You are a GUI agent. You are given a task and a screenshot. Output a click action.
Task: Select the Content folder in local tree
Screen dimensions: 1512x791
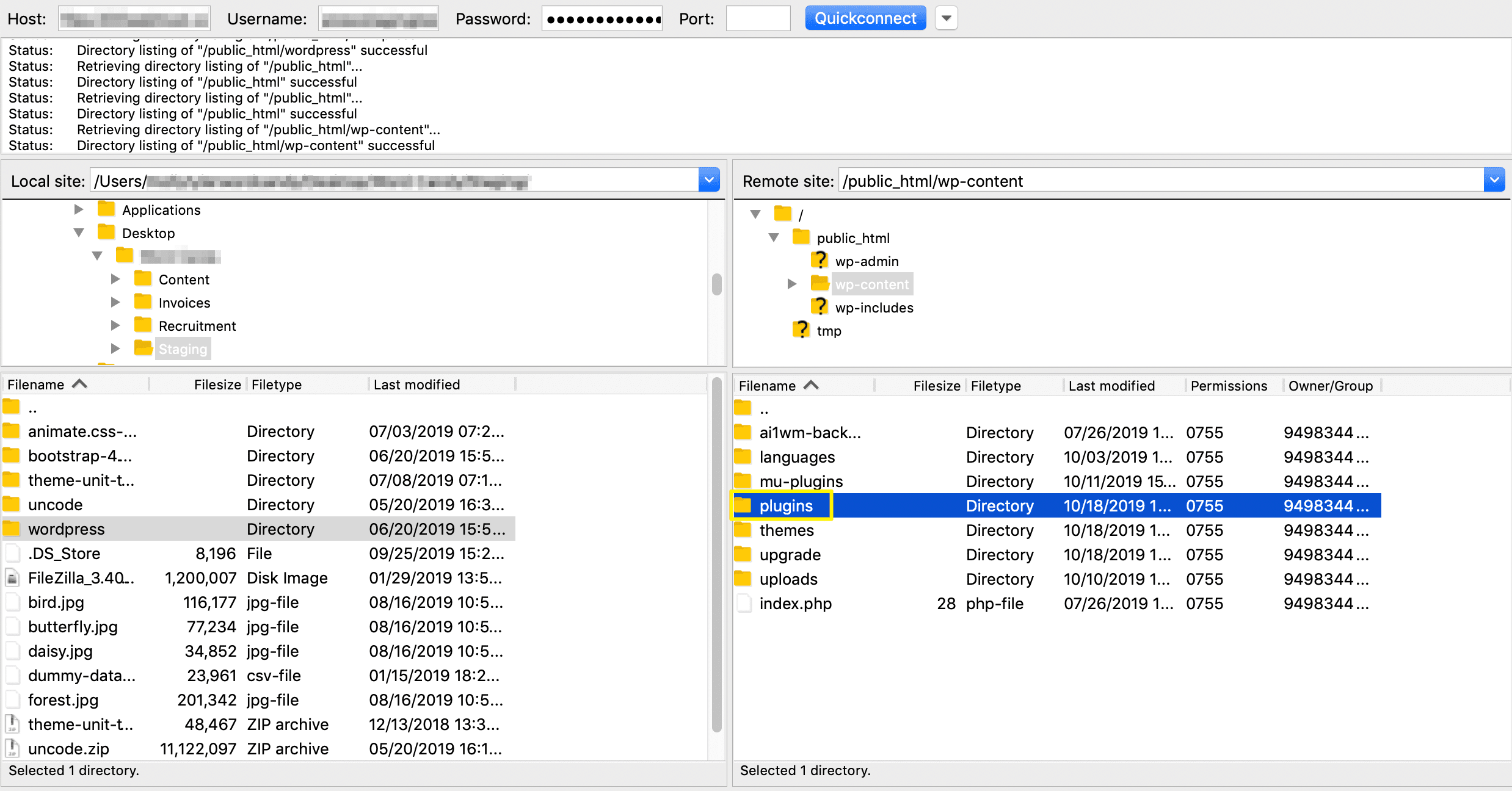184,280
